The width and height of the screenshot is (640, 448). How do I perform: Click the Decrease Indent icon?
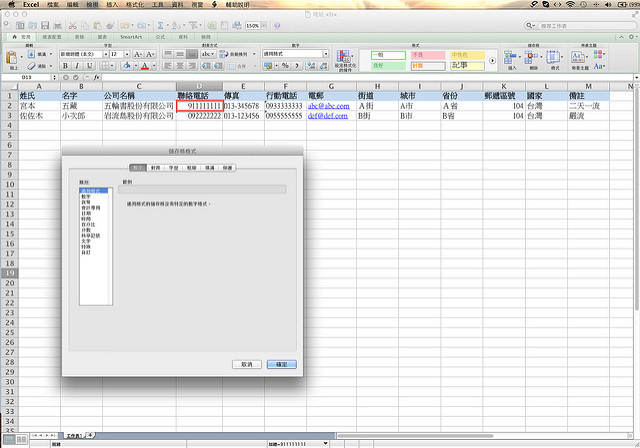point(206,66)
